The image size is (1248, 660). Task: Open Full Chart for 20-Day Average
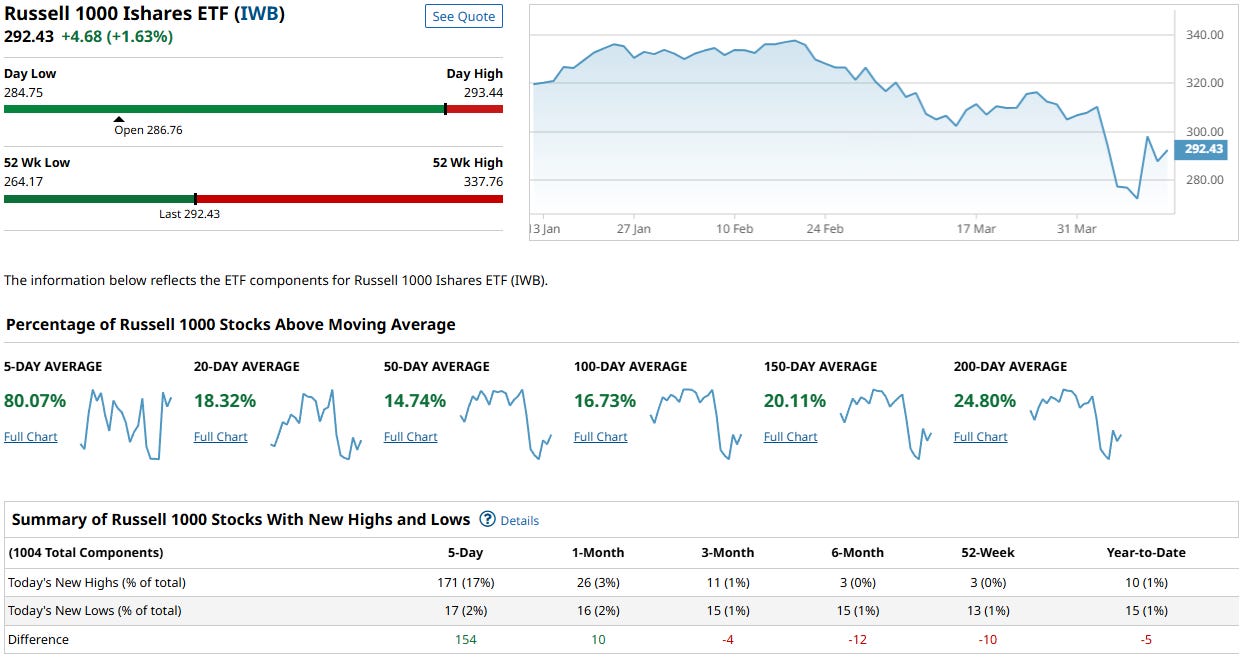(221, 437)
